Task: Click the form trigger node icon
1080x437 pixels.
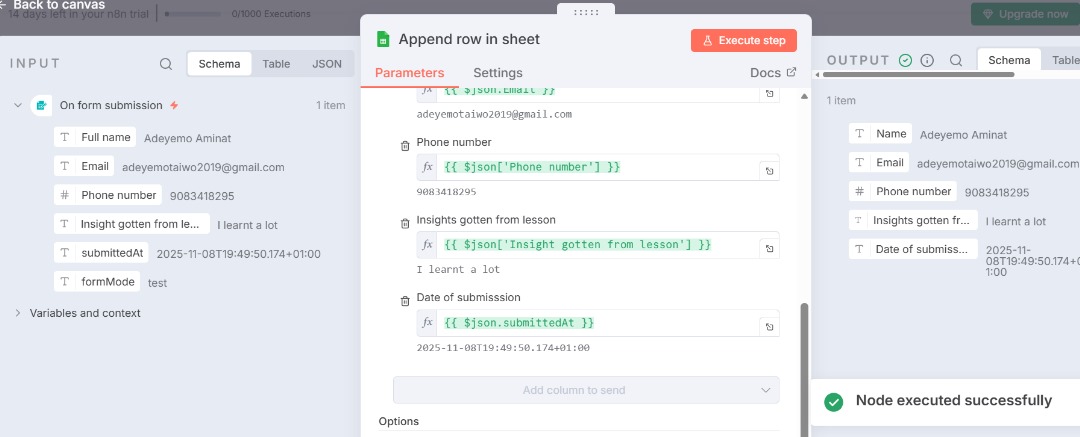Action: 41,105
